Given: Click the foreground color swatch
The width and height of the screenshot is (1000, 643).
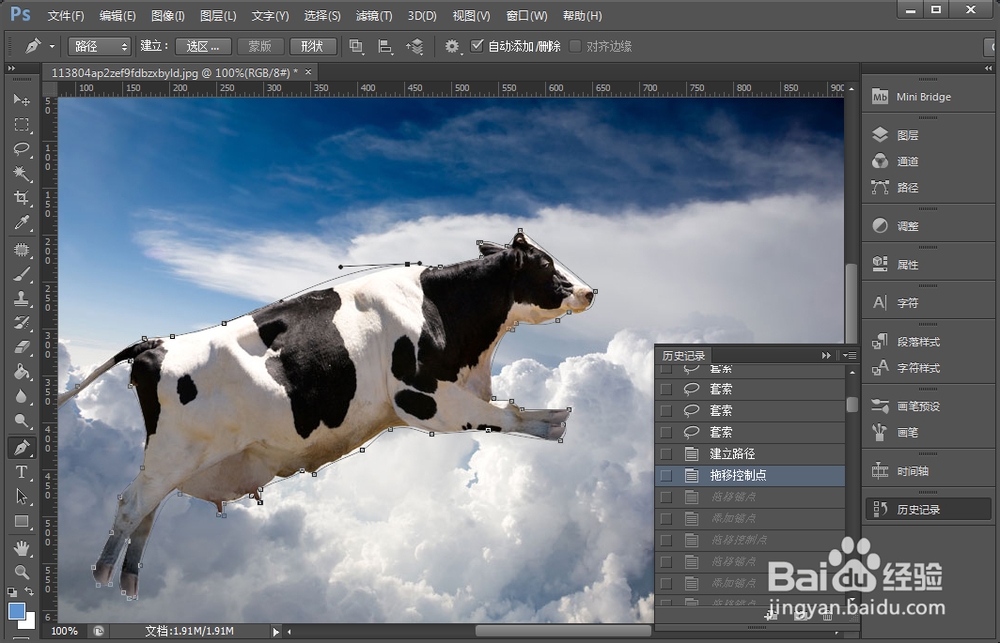Looking at the screenshot, I should [17, 610].
